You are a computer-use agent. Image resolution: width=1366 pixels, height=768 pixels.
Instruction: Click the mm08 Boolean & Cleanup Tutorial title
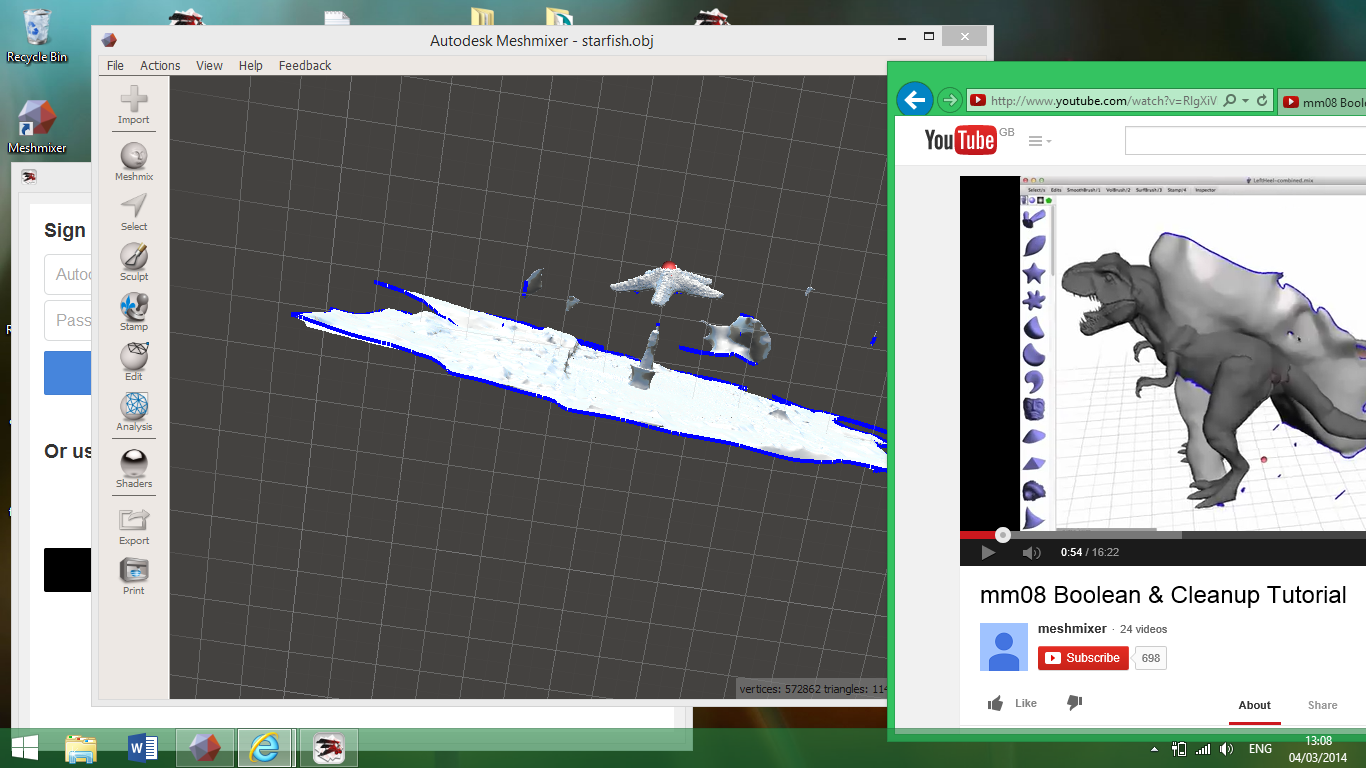click(x=1163, y=595)
